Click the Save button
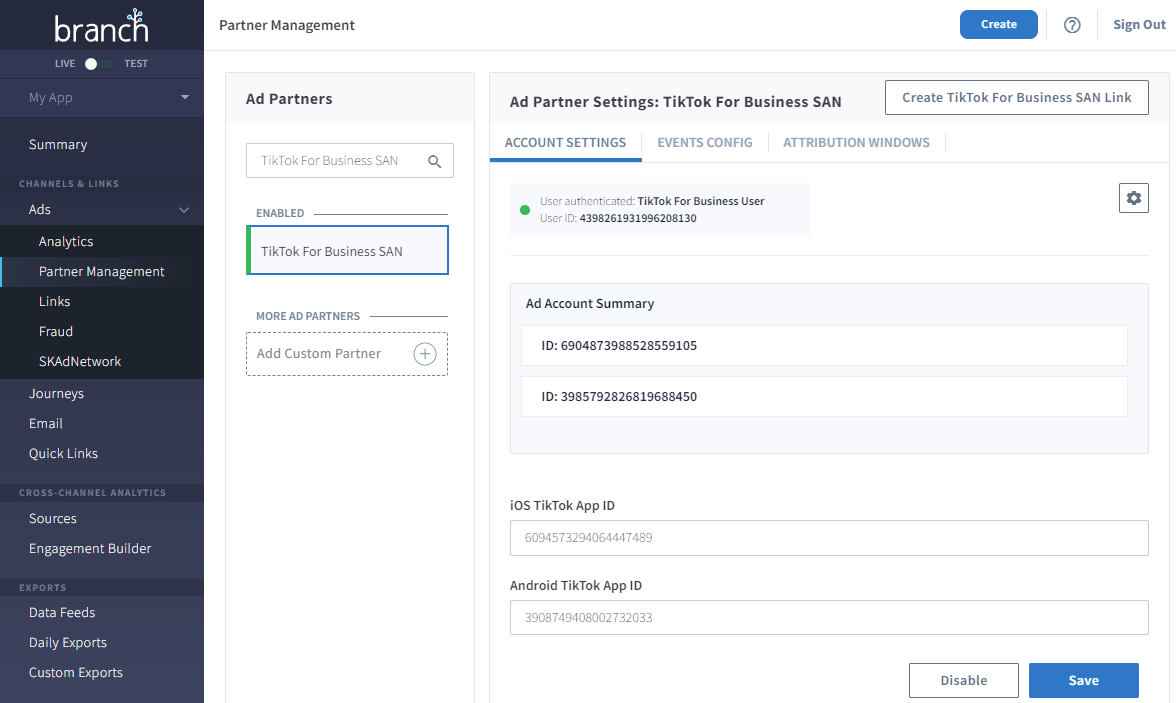Viewport: 1176px width, 703px height. [1084, 680]
